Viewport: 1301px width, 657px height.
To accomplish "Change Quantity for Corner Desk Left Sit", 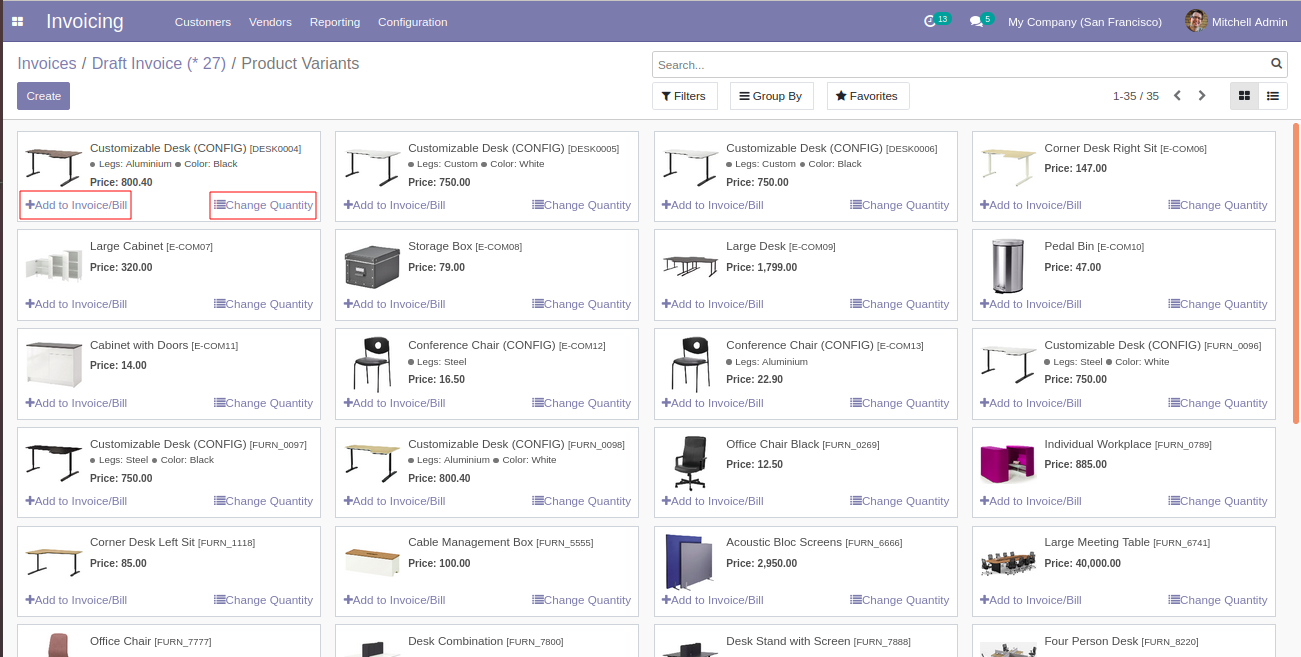I will (x=264, y=600).
